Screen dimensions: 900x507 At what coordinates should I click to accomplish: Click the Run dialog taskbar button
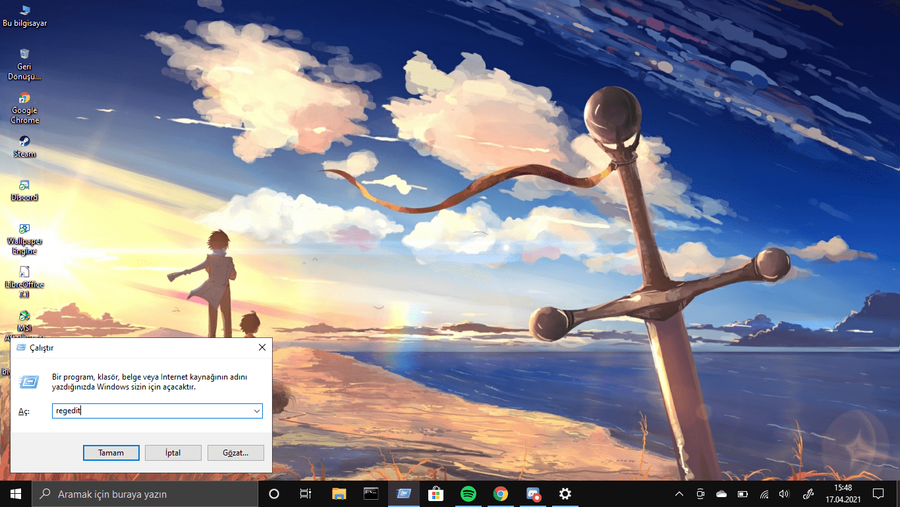pos(404,494)
